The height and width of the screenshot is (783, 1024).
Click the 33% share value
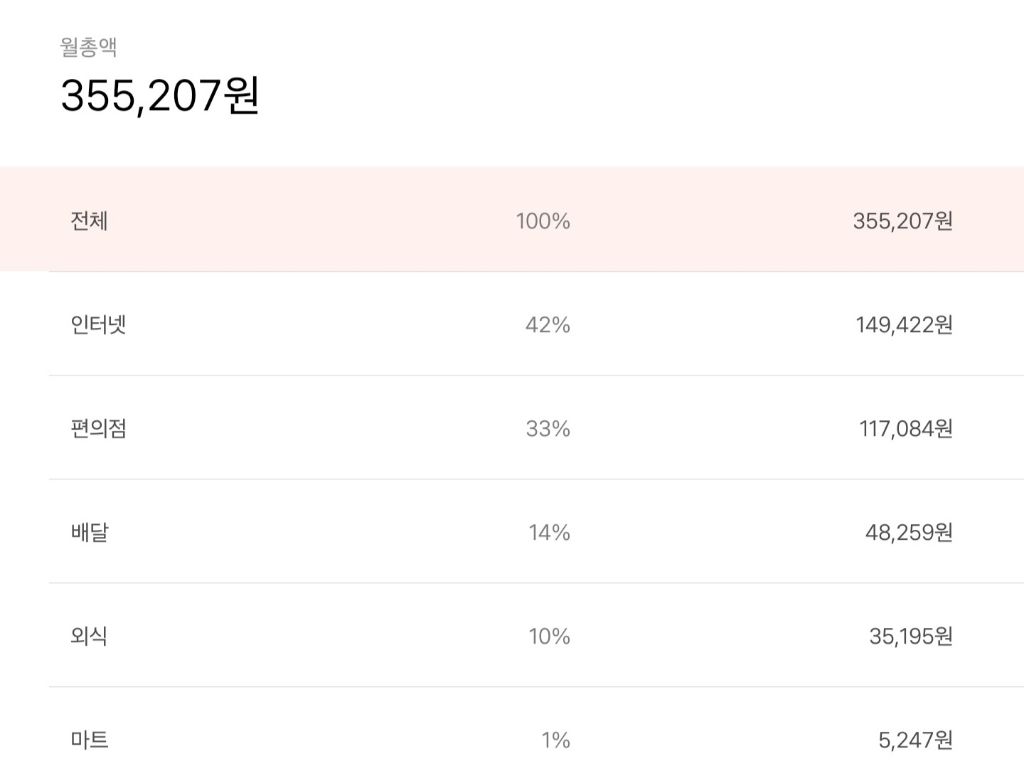pyautogui.click(x=547, y=429)
